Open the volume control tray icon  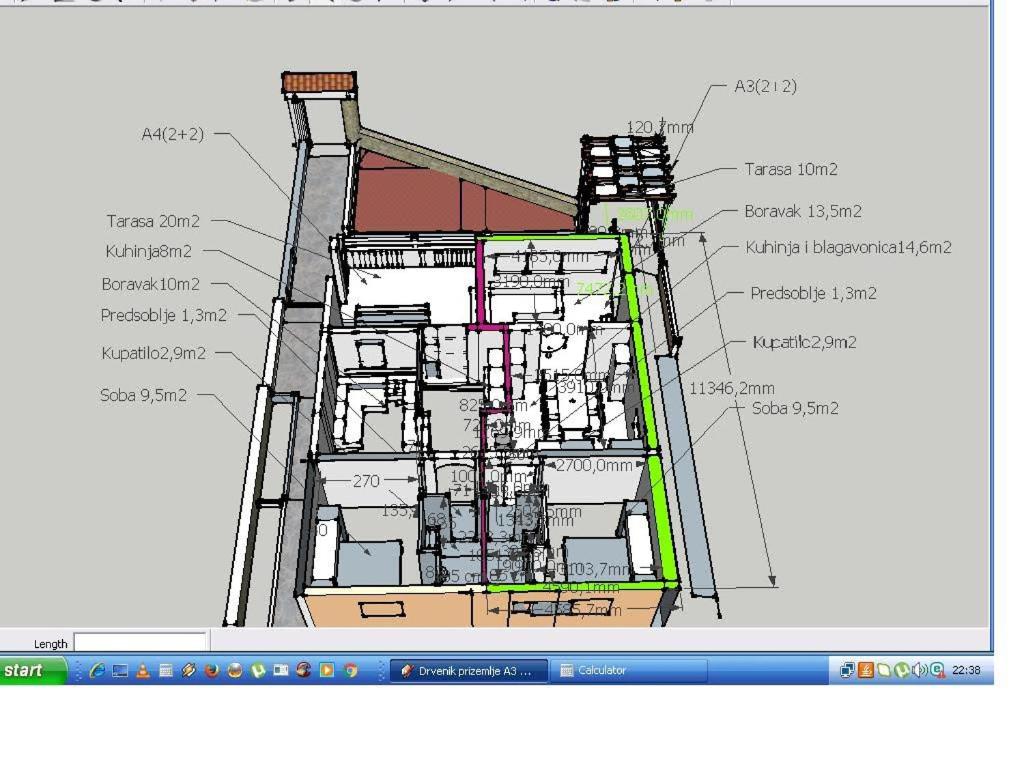pyautogui.click(x=919, y=670)
